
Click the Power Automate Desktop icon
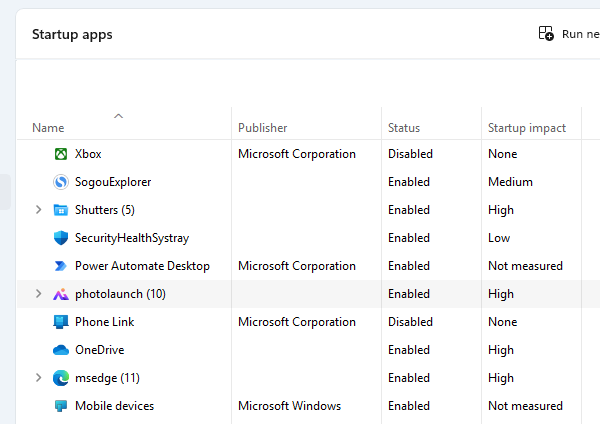(x=61, y=266)
